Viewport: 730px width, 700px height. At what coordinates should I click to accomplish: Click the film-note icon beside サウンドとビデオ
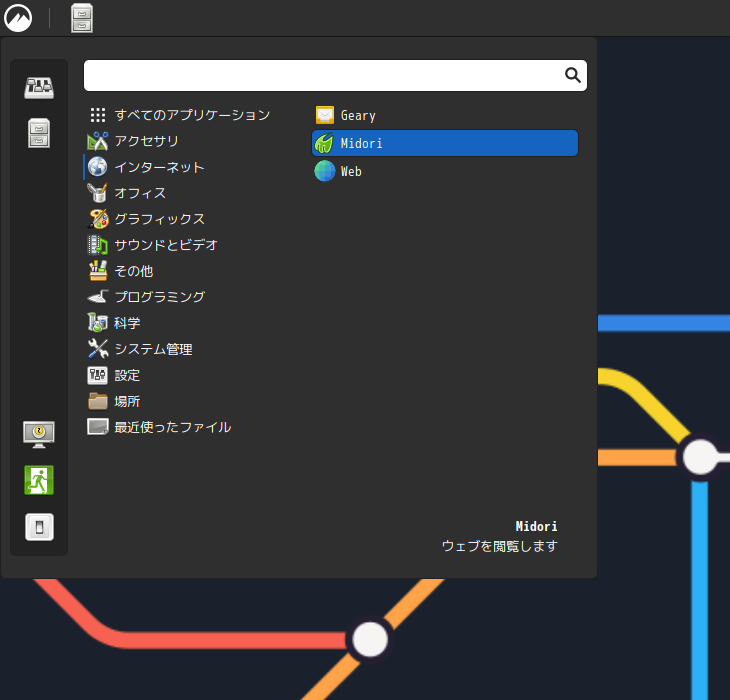coord(98,245)
